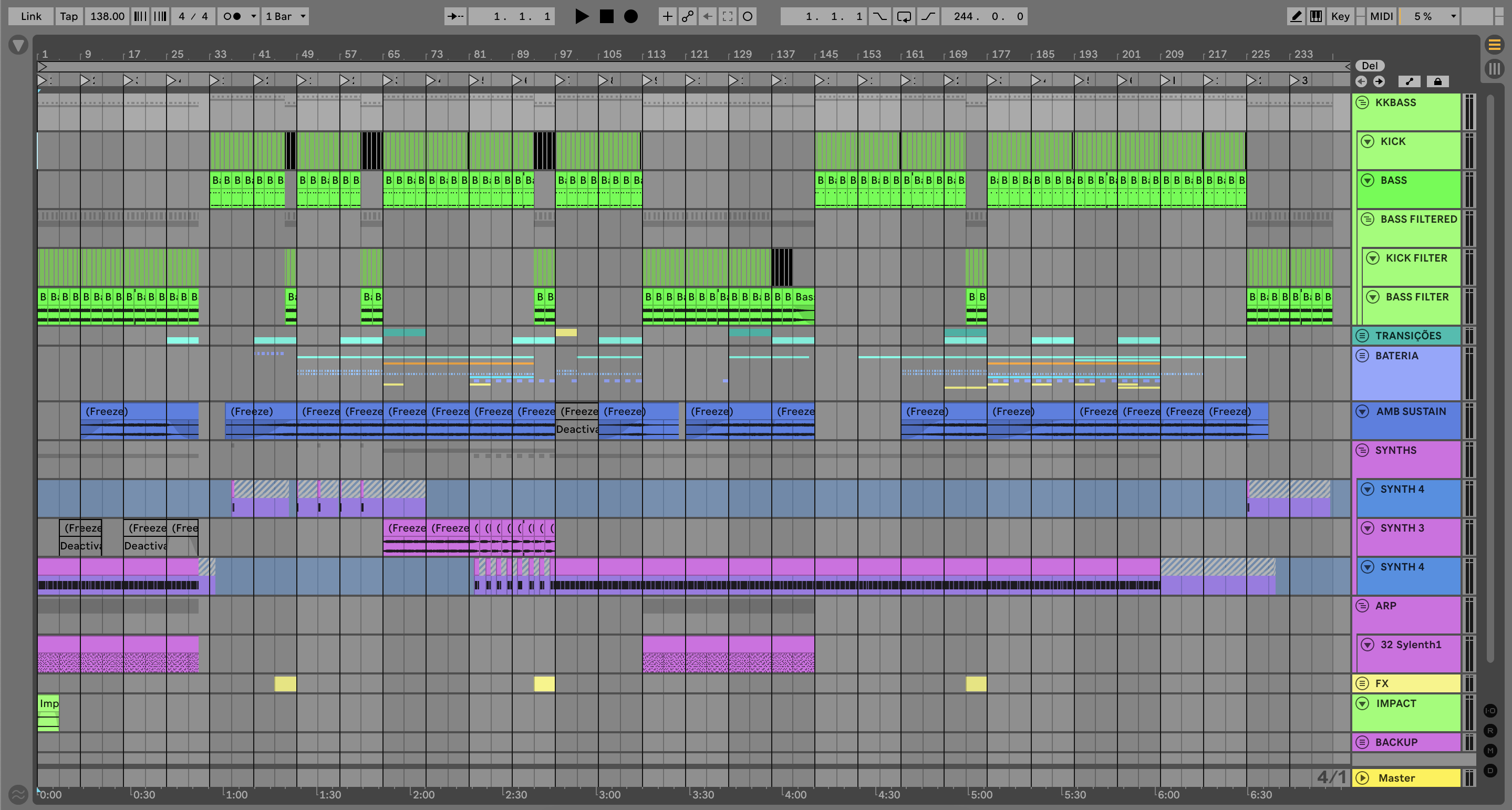The height and width of the screenshot is (810, 1512).
Task: Click the phase nudge down button
Action: (140, 16)
